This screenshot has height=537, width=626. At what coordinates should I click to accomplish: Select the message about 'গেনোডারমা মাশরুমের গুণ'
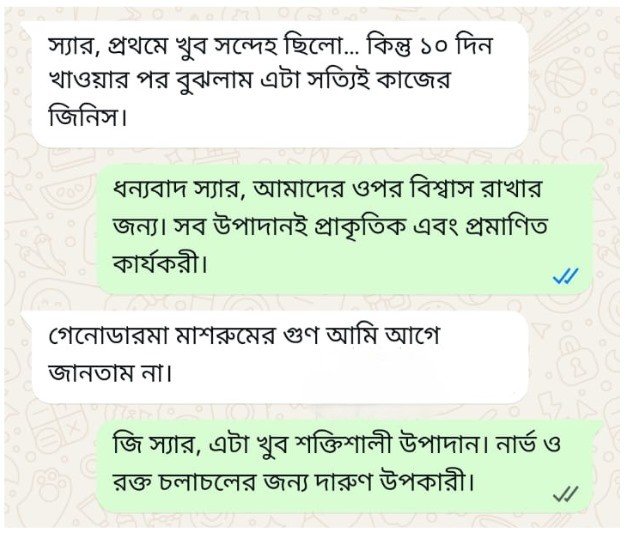(279, 357)
